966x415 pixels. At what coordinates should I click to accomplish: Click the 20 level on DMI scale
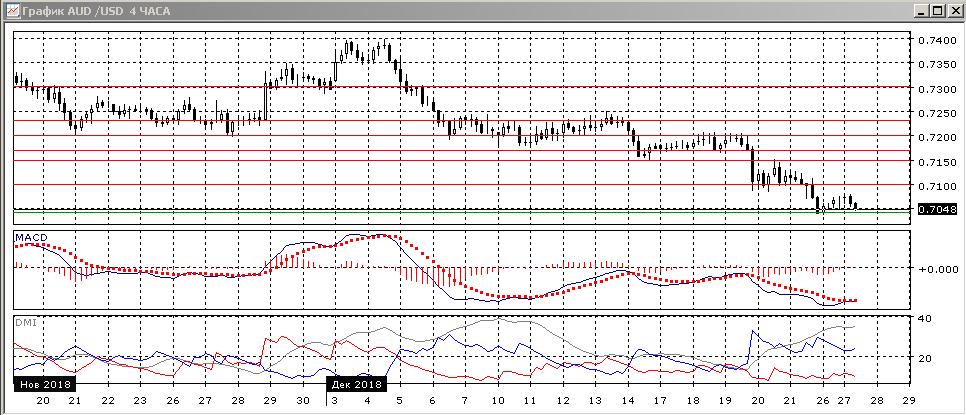click(x=927, y=358)
